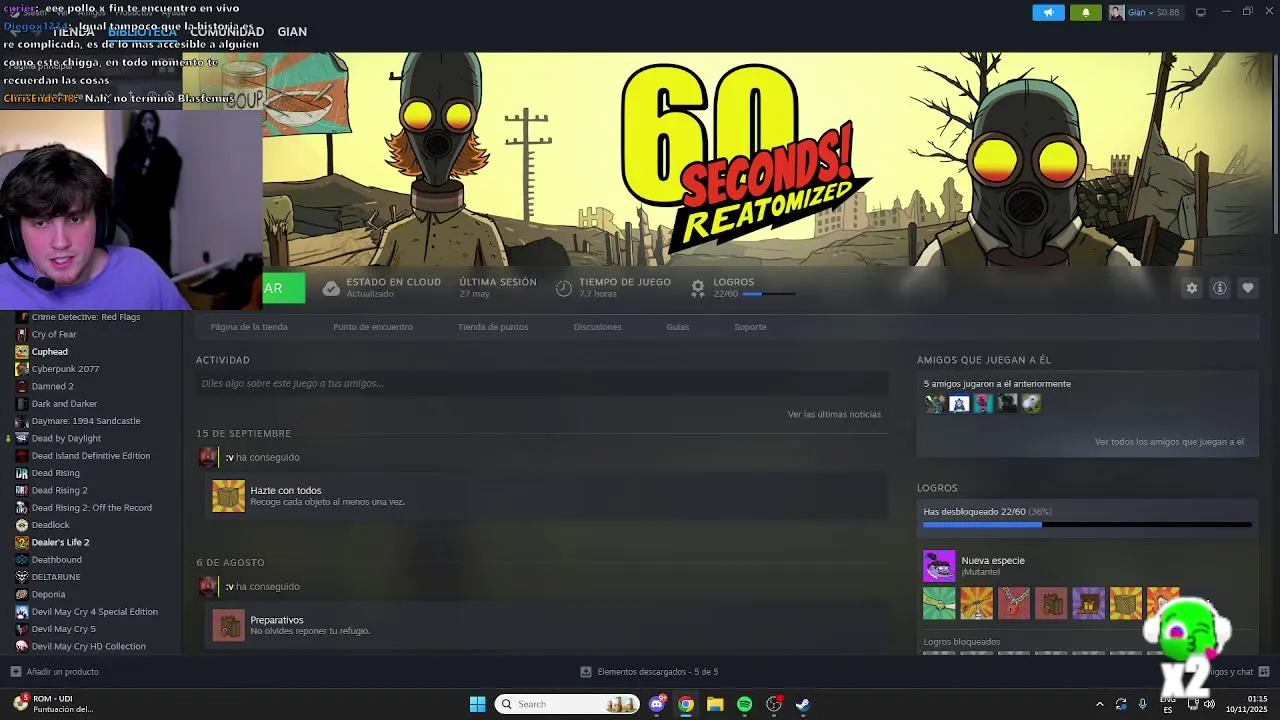Screen dimensions: 1280x720
Task: Open game settings gear icon
Action: [1192, 288]
